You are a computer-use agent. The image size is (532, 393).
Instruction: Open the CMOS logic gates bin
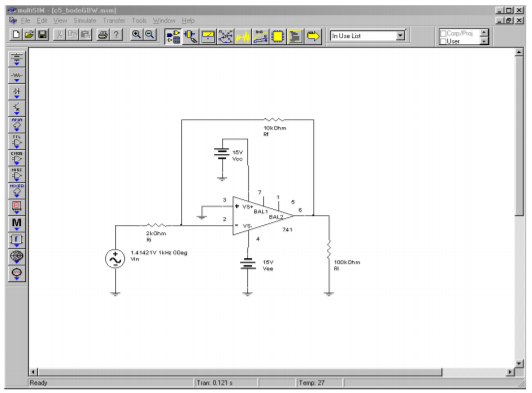tap(17, 158)
